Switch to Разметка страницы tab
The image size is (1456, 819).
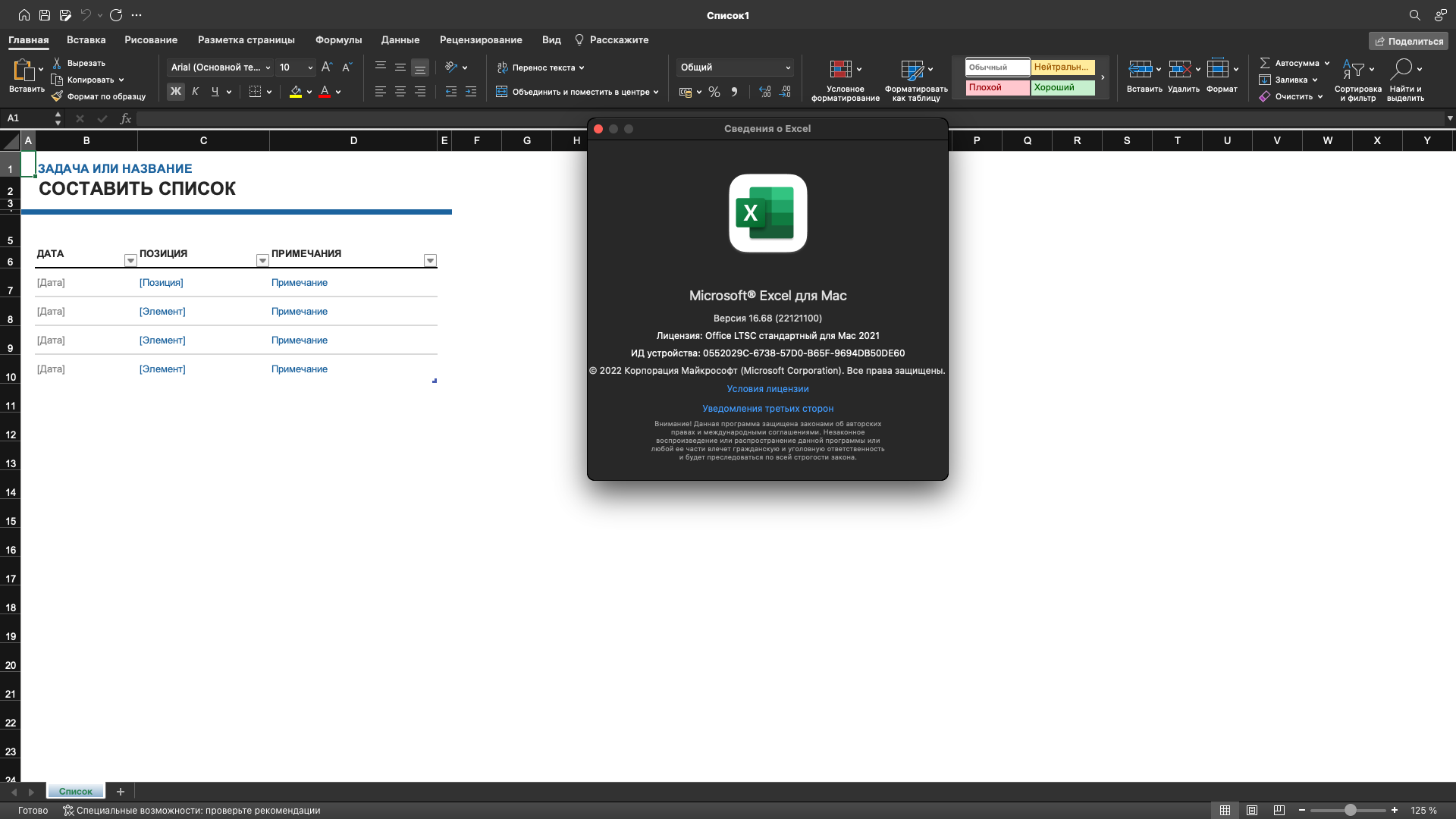(246, 40)
